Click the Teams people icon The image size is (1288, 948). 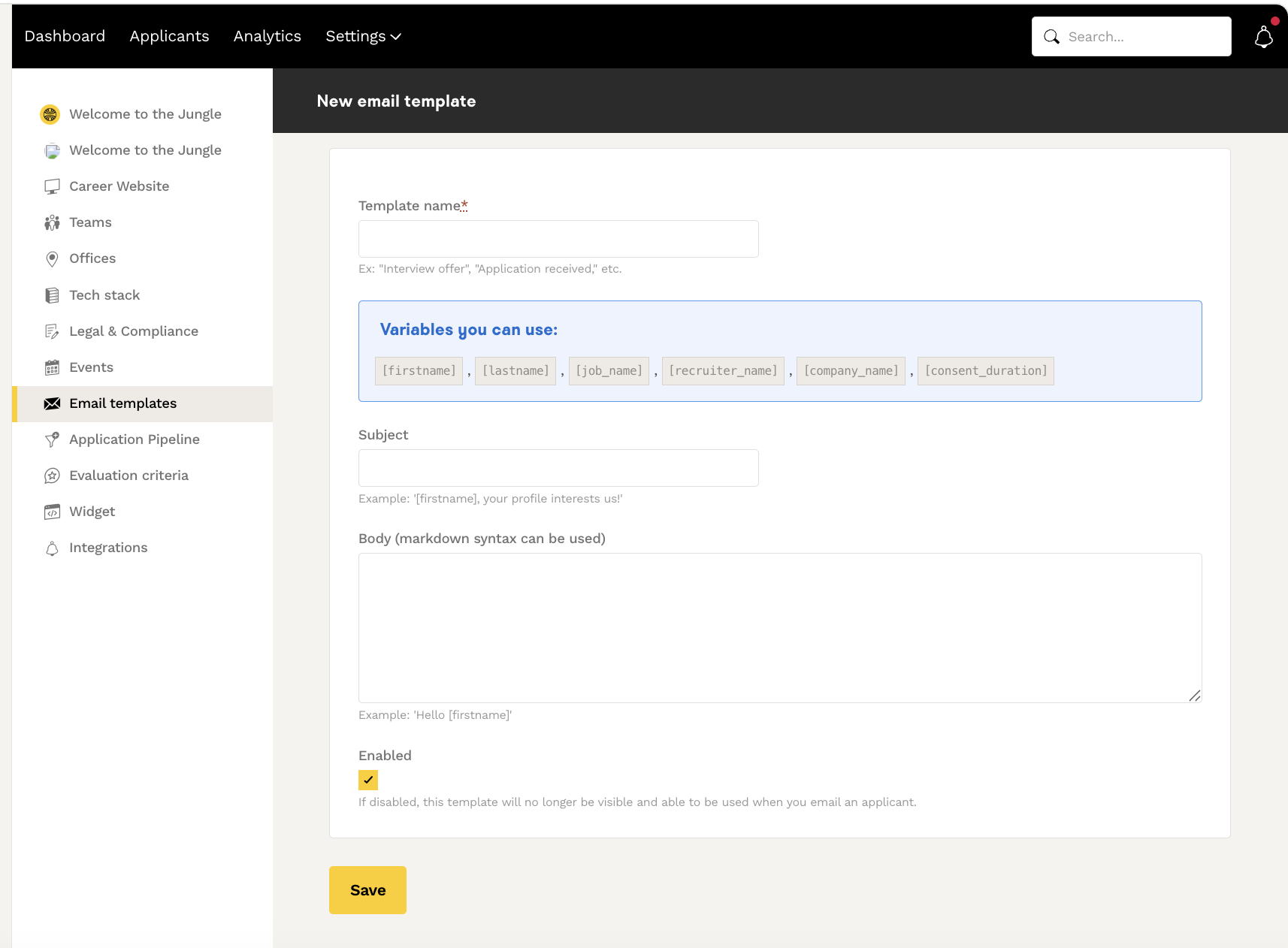tap(52, 222)
